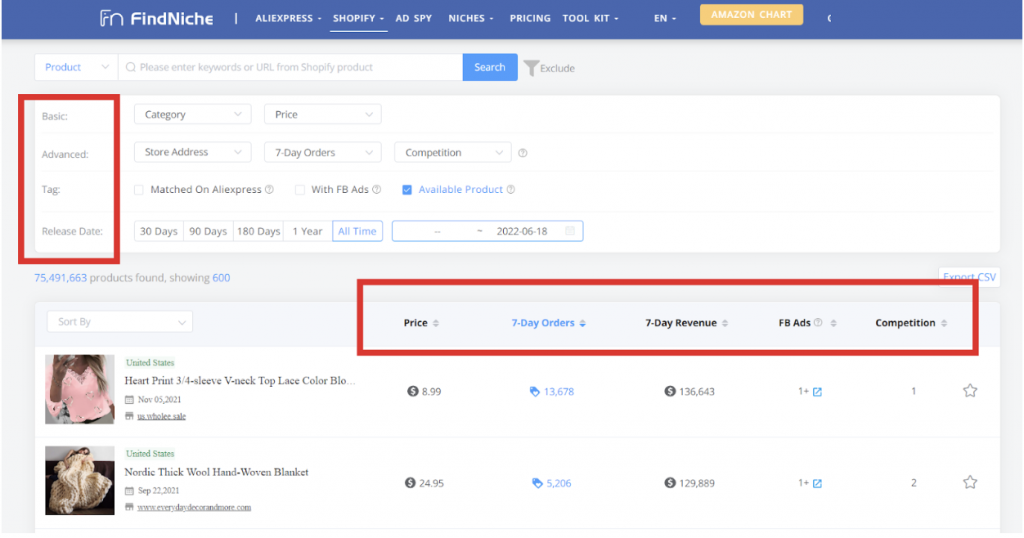Screen dimensions: 1024x538
Task: Open the 7-Day Orders filter dropdown
Action: click(x=323, y=152)
